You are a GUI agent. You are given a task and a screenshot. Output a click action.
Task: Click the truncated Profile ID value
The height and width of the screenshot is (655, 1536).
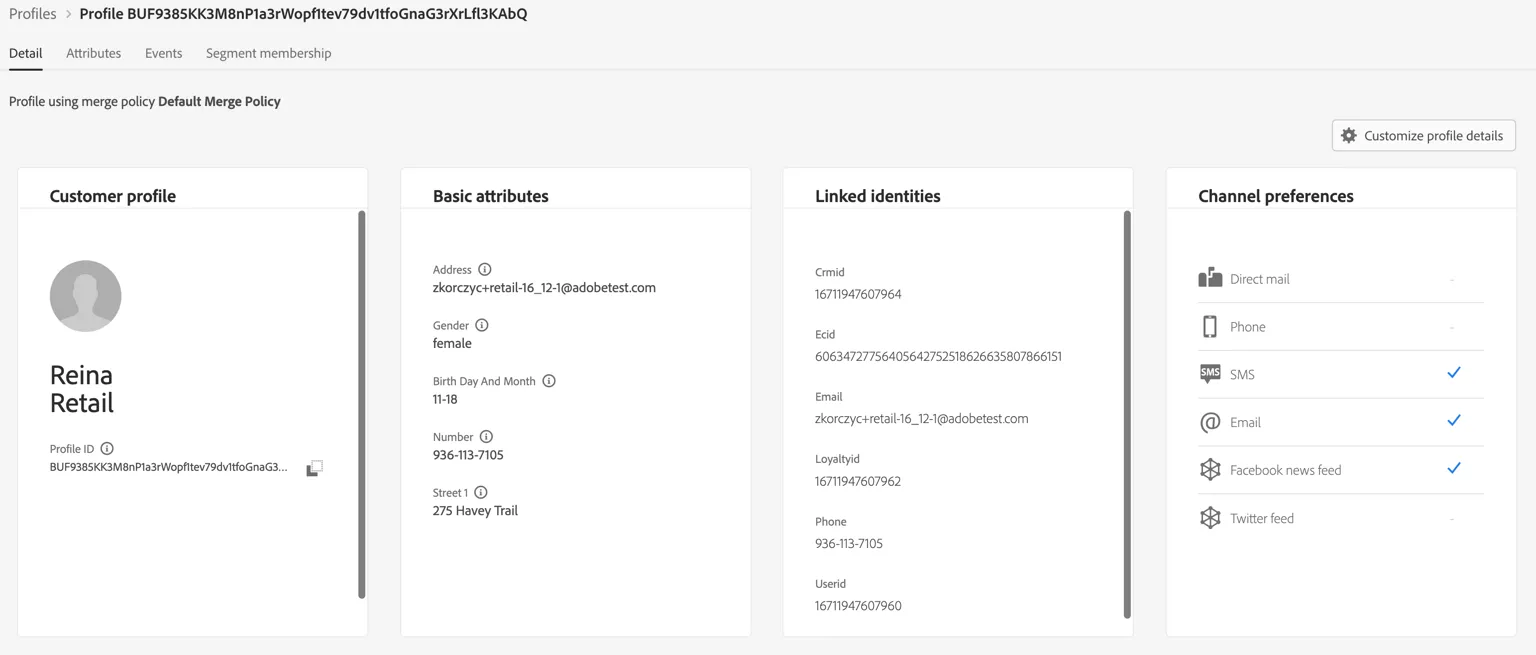[x=169, y=467]
